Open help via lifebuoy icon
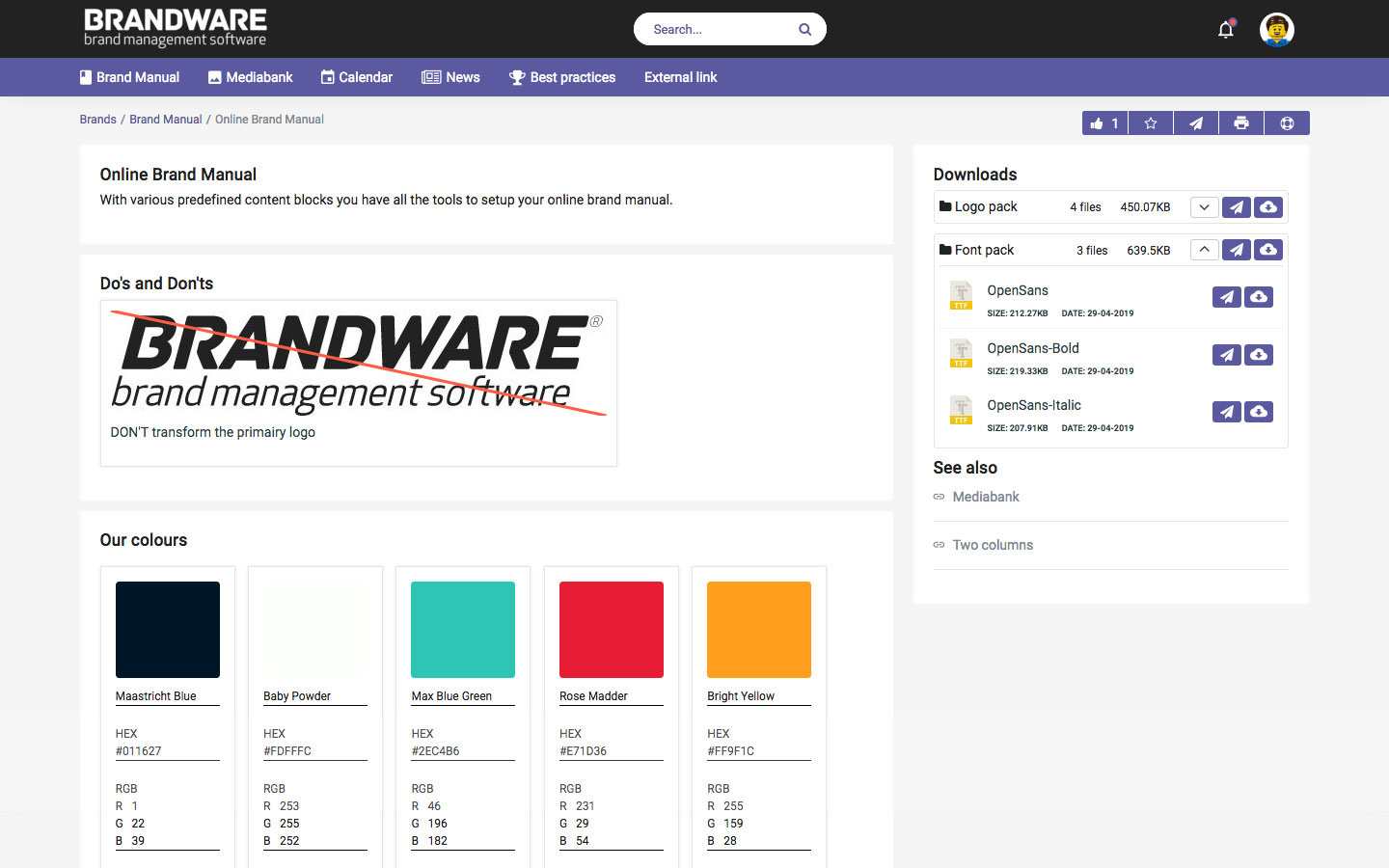 [x=1287, y=123]
